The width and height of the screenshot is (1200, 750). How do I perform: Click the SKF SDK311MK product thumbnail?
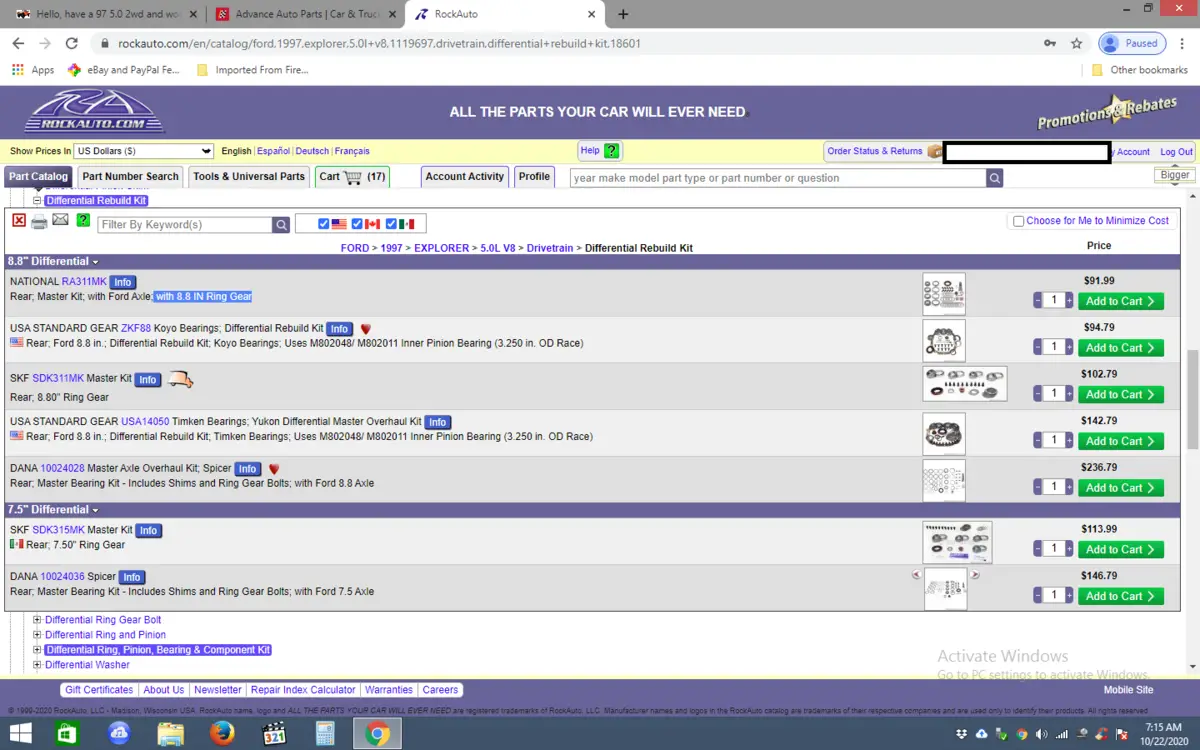point(964,383)
